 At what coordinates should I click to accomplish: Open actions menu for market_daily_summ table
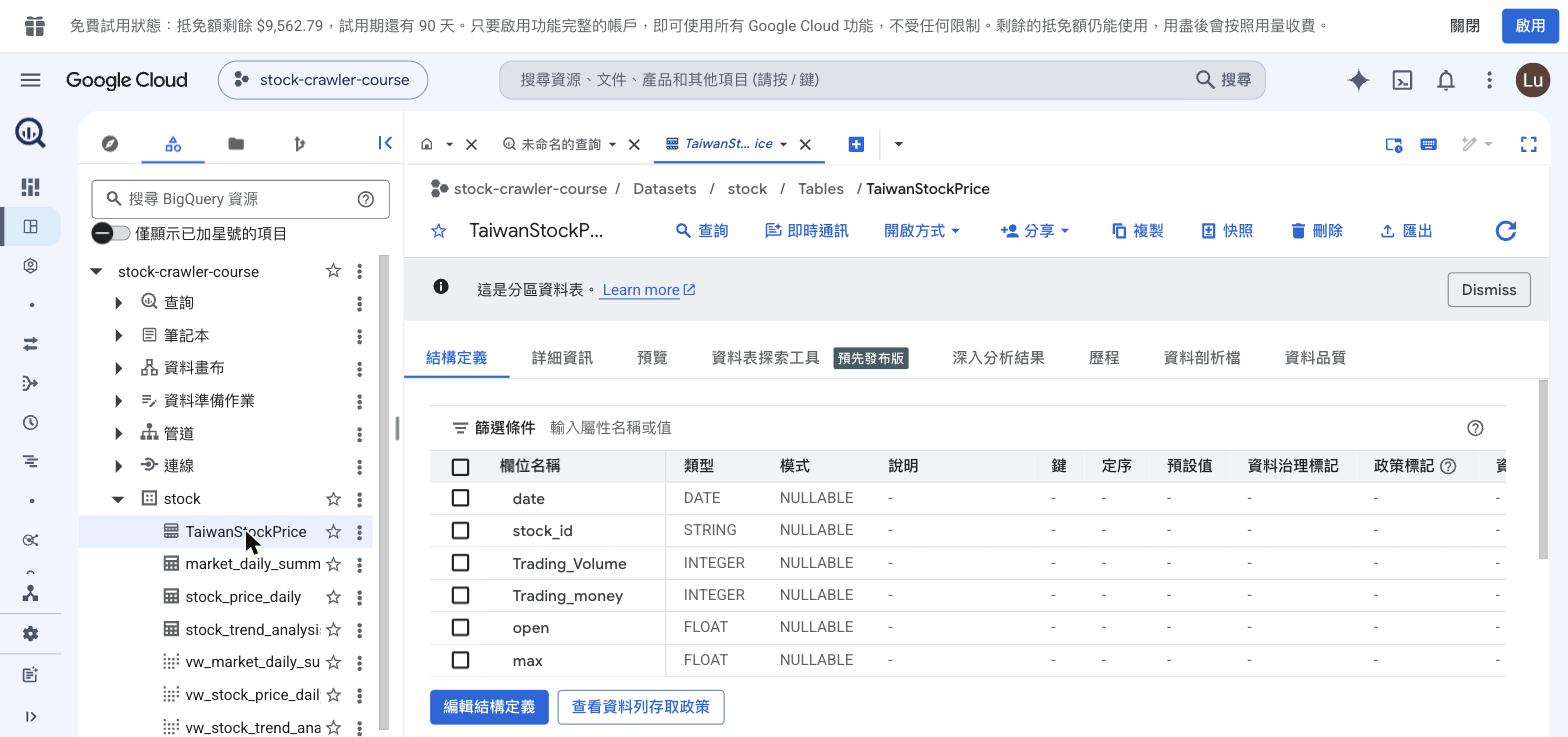click(359, 564)
